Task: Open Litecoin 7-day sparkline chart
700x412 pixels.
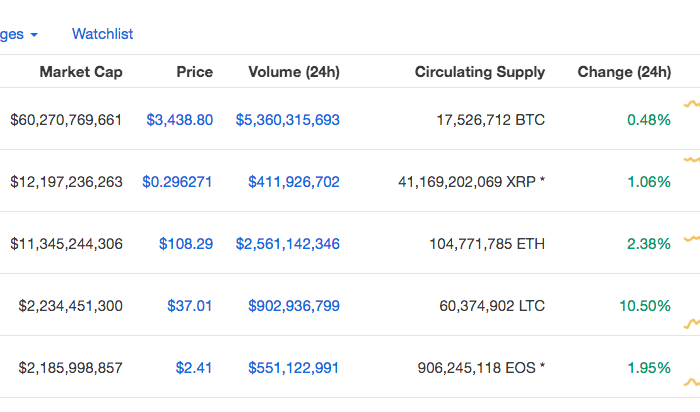Action: coord(692,323)
